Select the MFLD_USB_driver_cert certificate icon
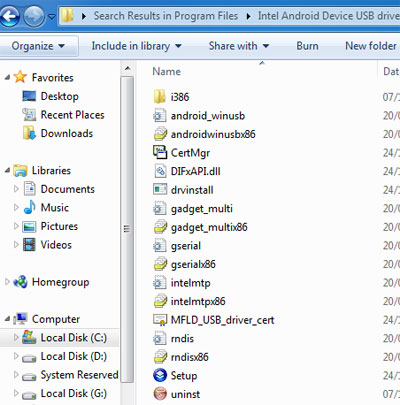This screenshot has width=400, height=405. coord(160,320)
